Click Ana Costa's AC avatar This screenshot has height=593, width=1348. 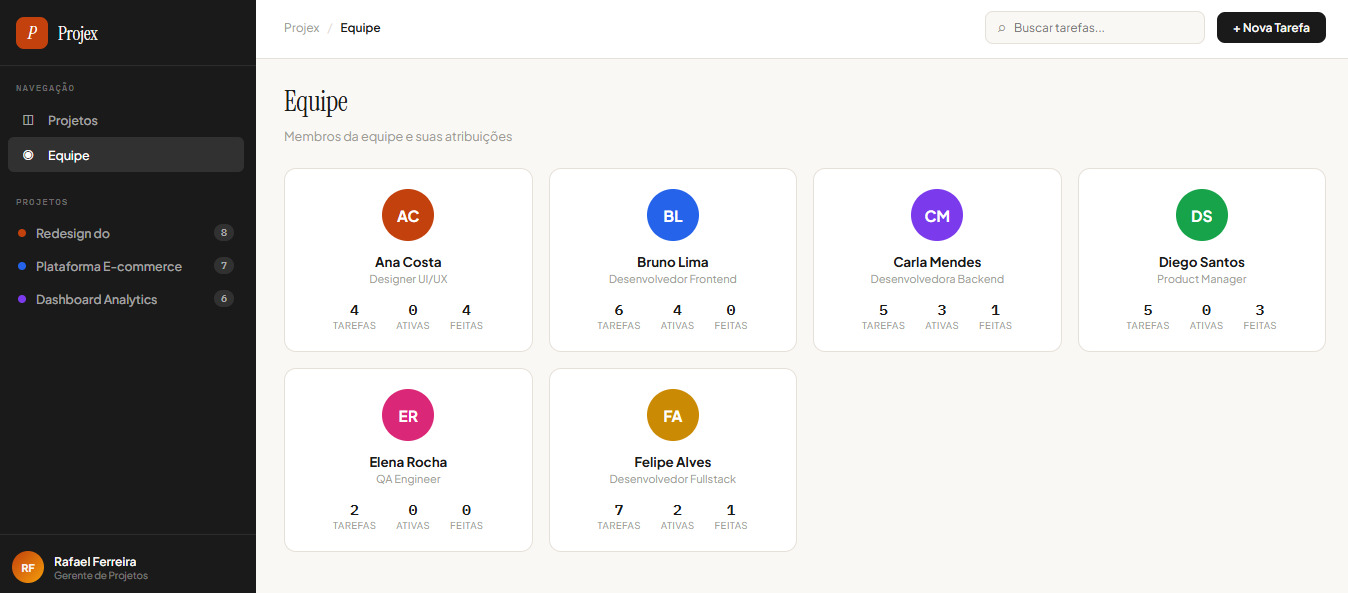coord(408,216)
